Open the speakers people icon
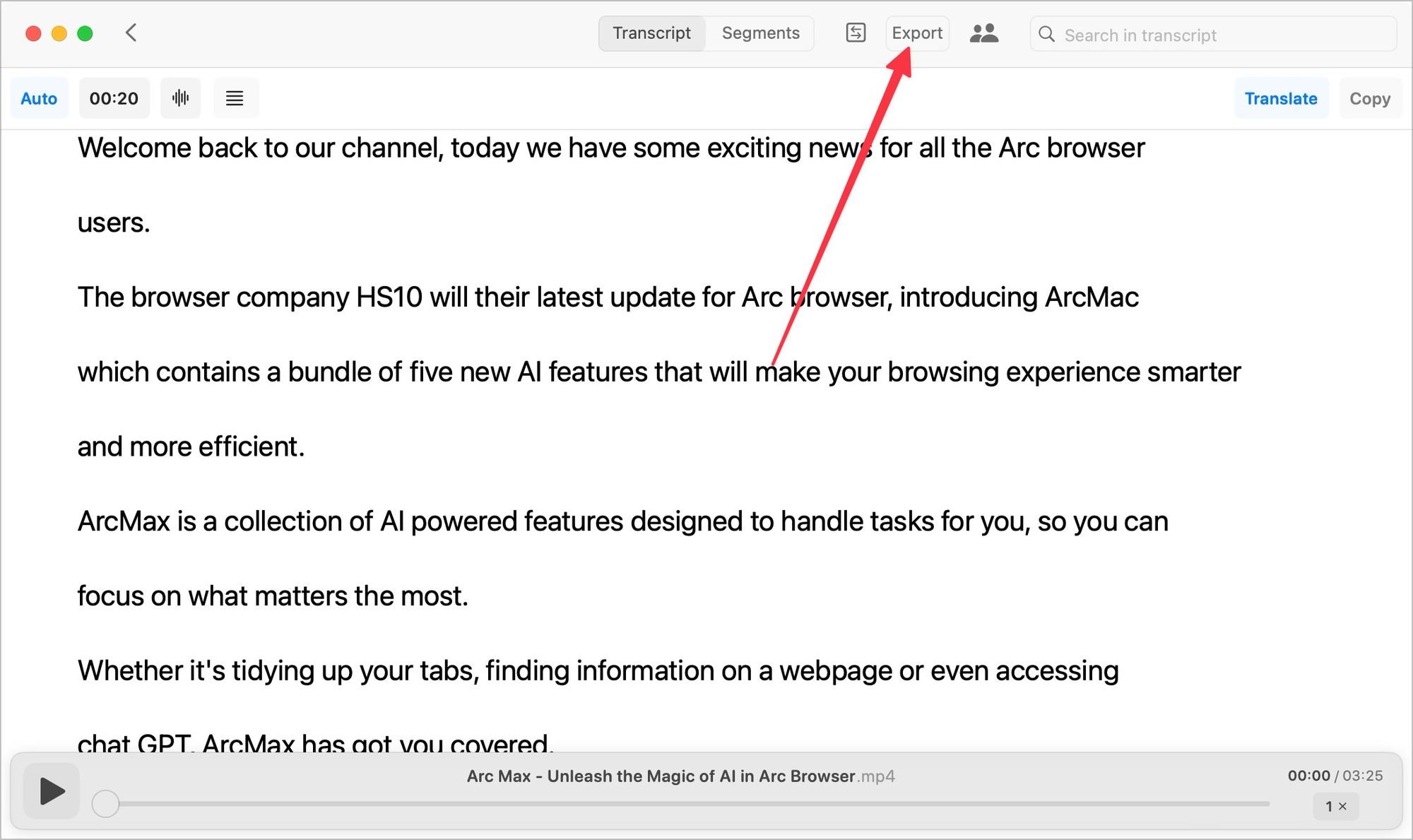 [983, 33]
